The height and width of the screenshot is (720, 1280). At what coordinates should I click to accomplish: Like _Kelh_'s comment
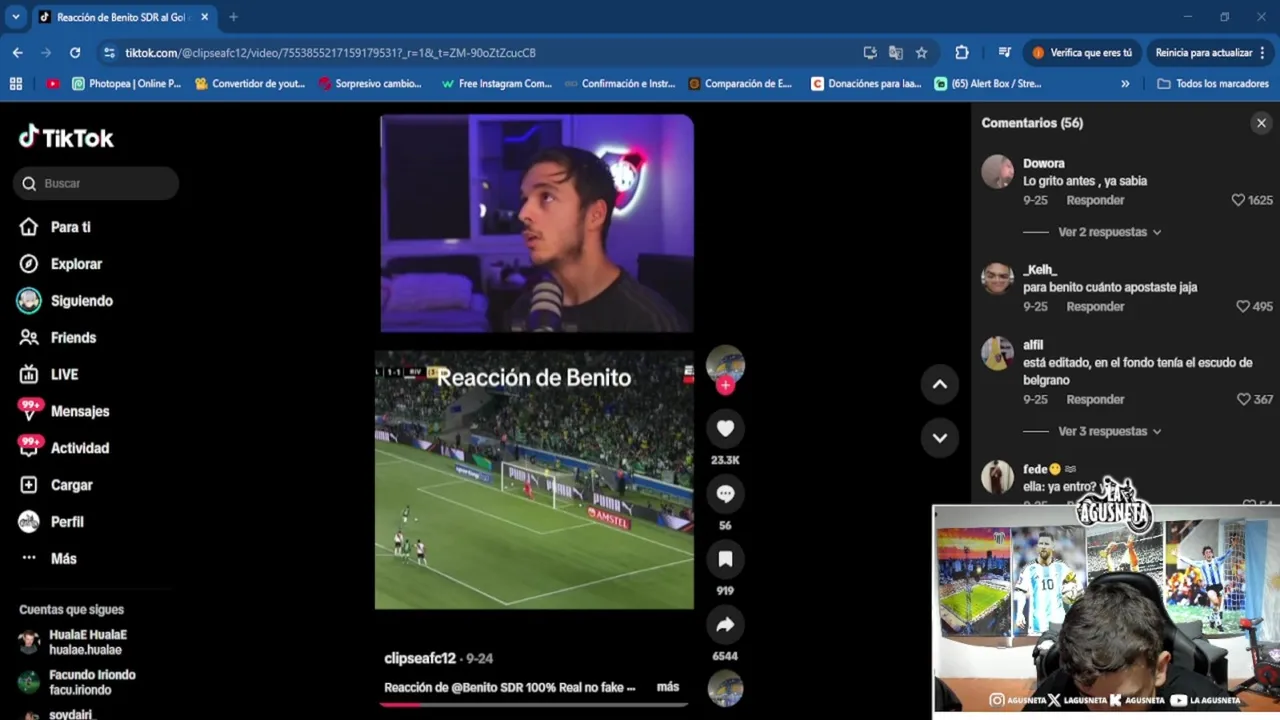coord(1243,306)
